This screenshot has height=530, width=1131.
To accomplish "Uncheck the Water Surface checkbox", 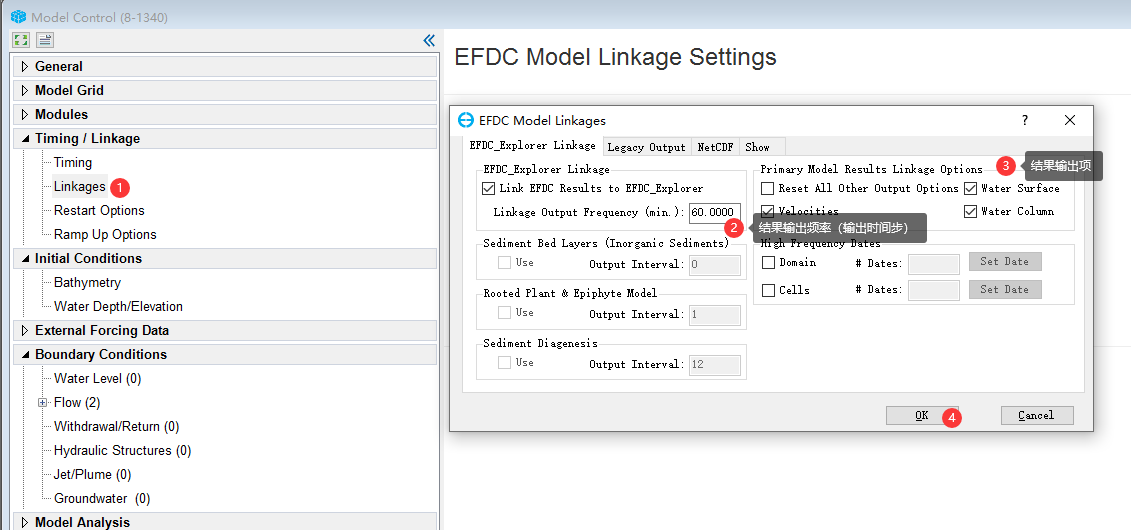I will pos(970,188).
